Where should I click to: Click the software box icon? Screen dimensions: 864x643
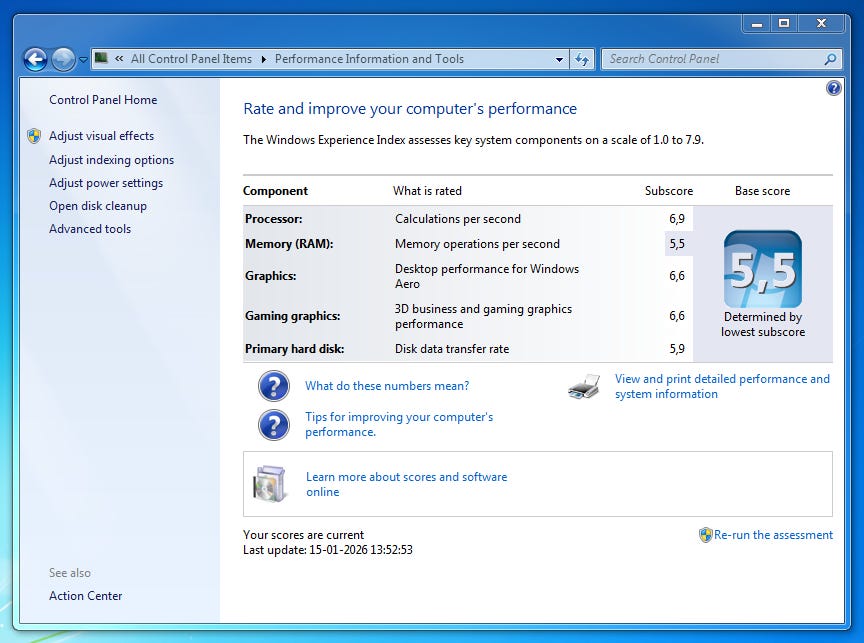click(x=270, y=484)
